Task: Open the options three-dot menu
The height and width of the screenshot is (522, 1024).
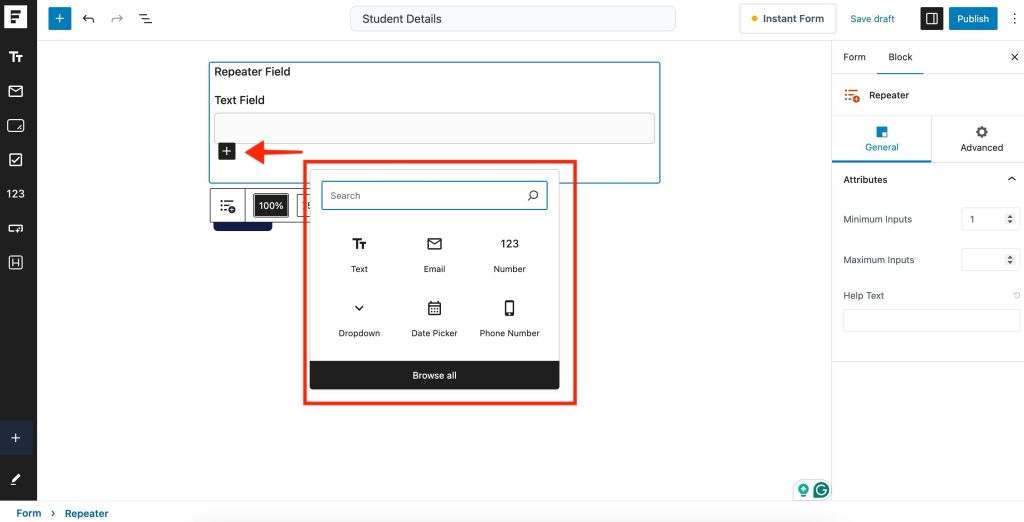Action: [1014, 19]
